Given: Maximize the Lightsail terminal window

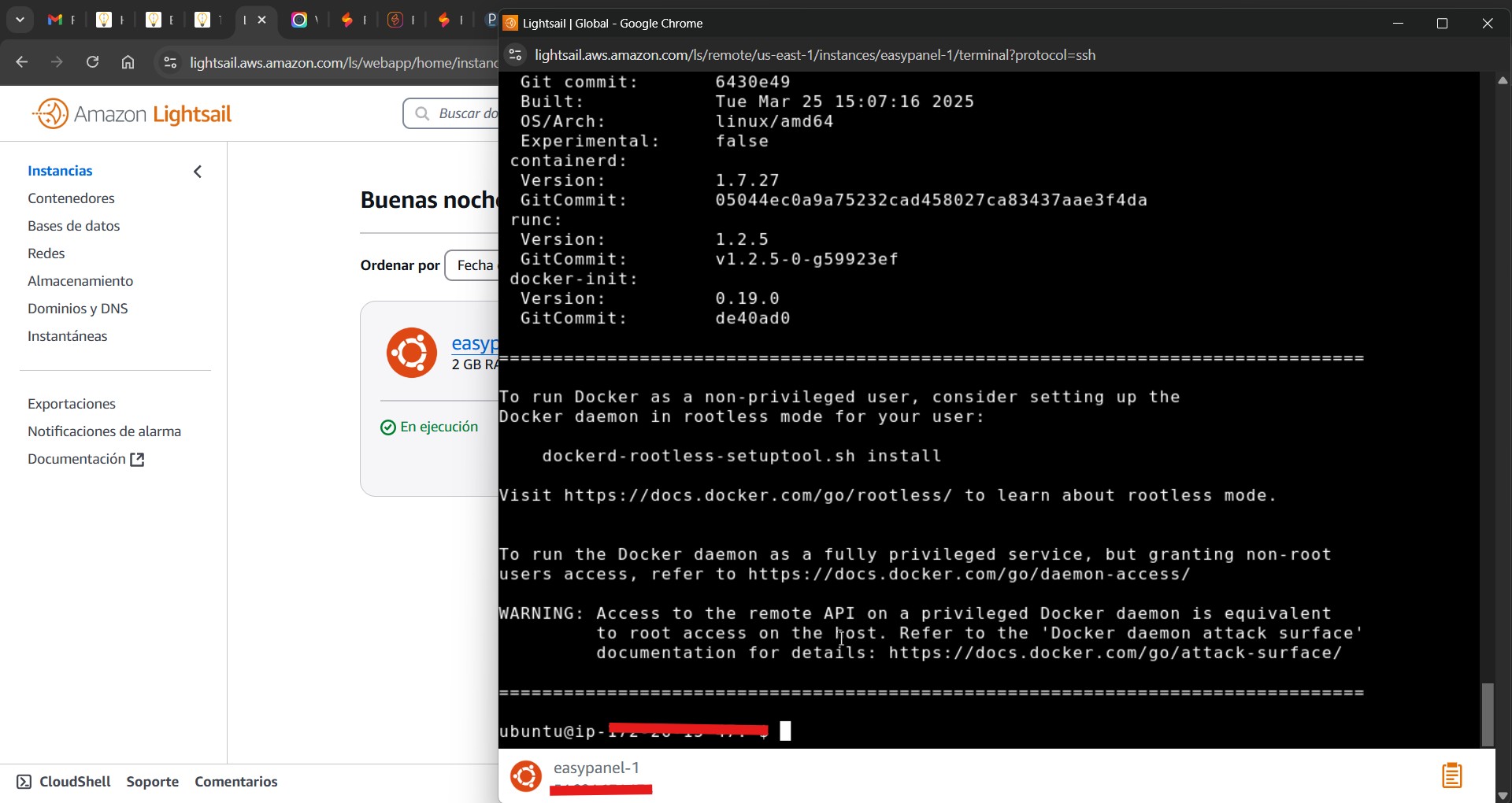Looking at the screenshot, I should (1442, 23).
